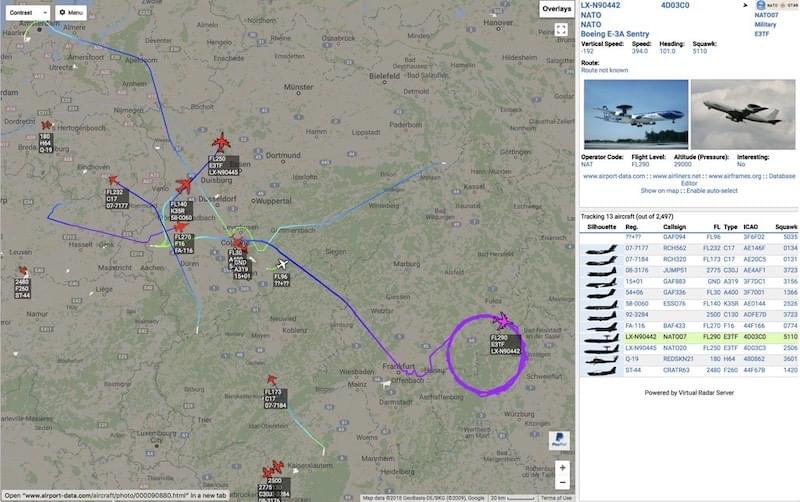Viewport: 800px width, 502px height.
Task: Sort list by Squawk column header
Action: coord(786,227)
